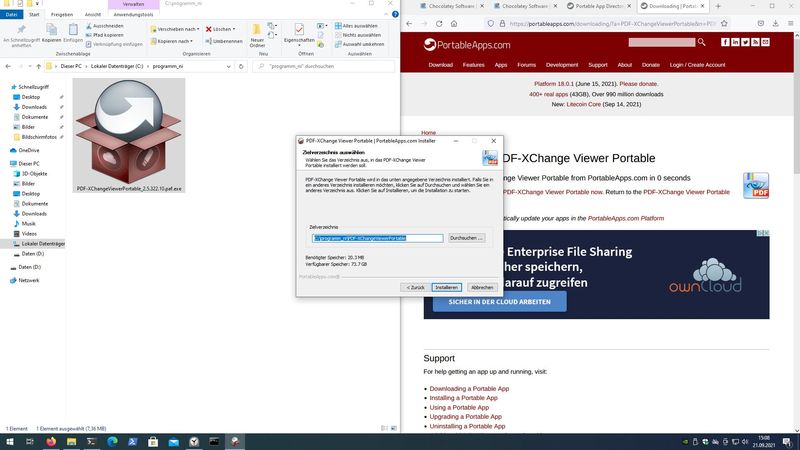Open the Verschieben nach dropdown
The width and height of the screenshot is (800, 450).
point(175,29)
